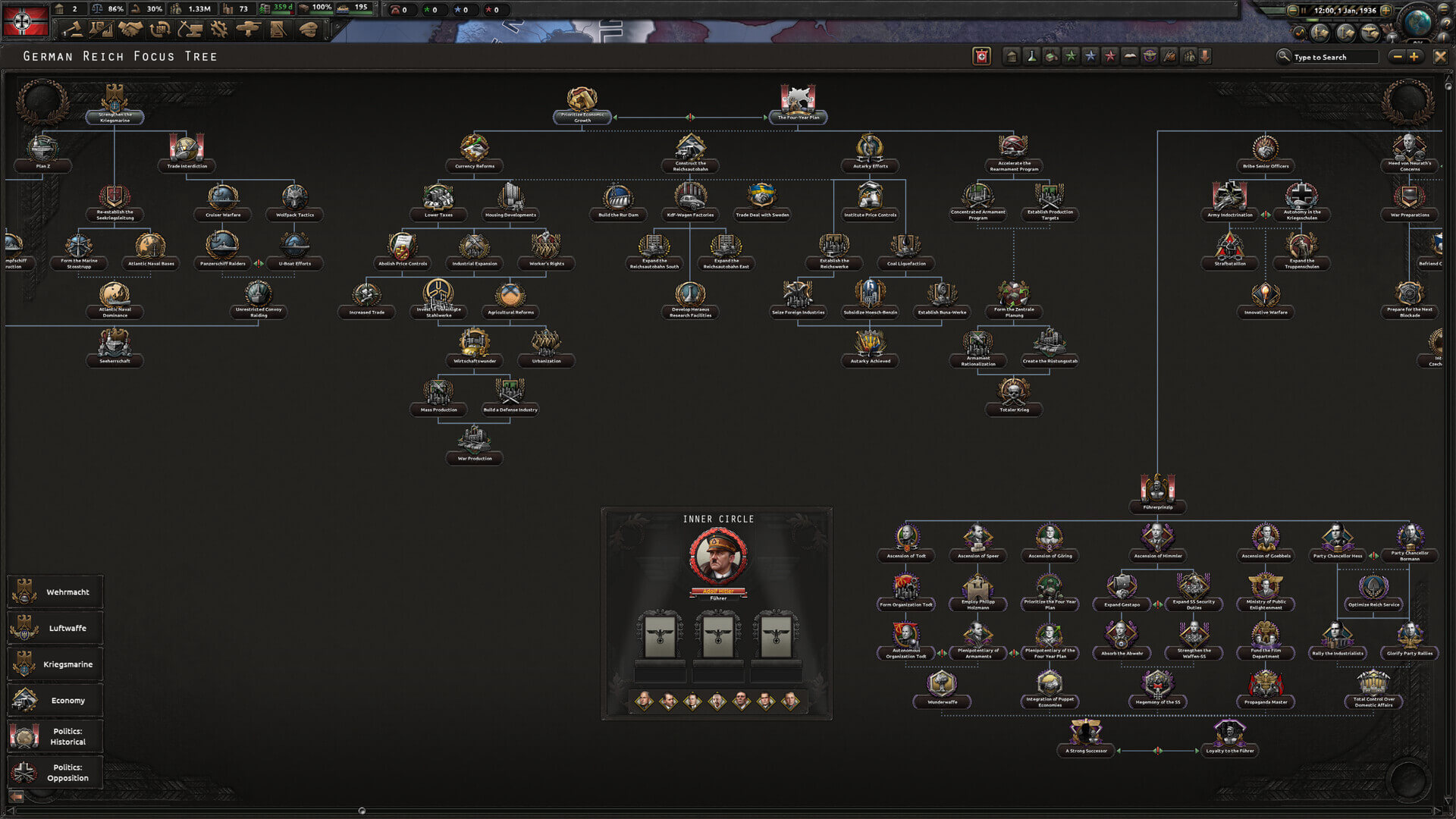Click the plus zoom button beside the search bar
The width and height of the screenshot is (1456, 819).
coord(1415,56)
